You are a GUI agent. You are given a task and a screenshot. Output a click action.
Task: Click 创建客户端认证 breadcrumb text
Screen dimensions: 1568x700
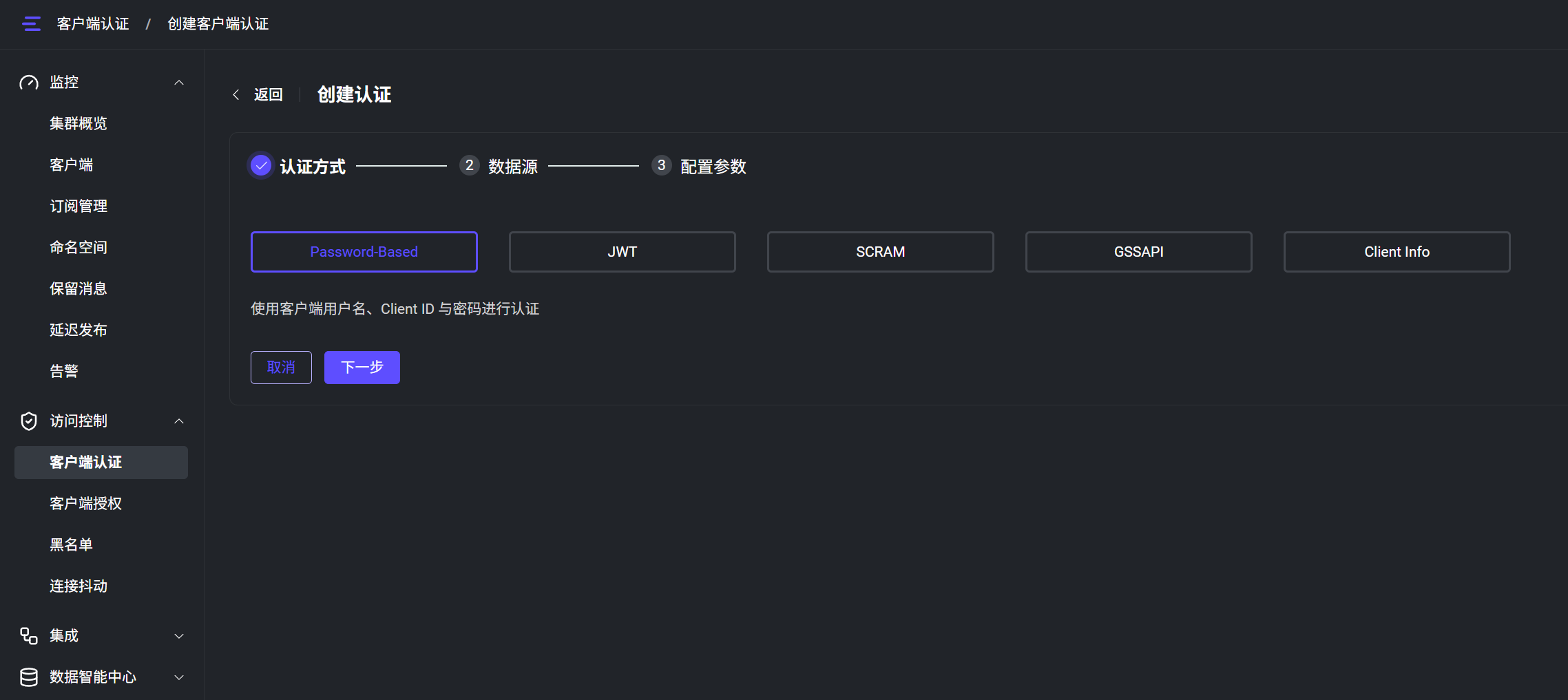218,24
